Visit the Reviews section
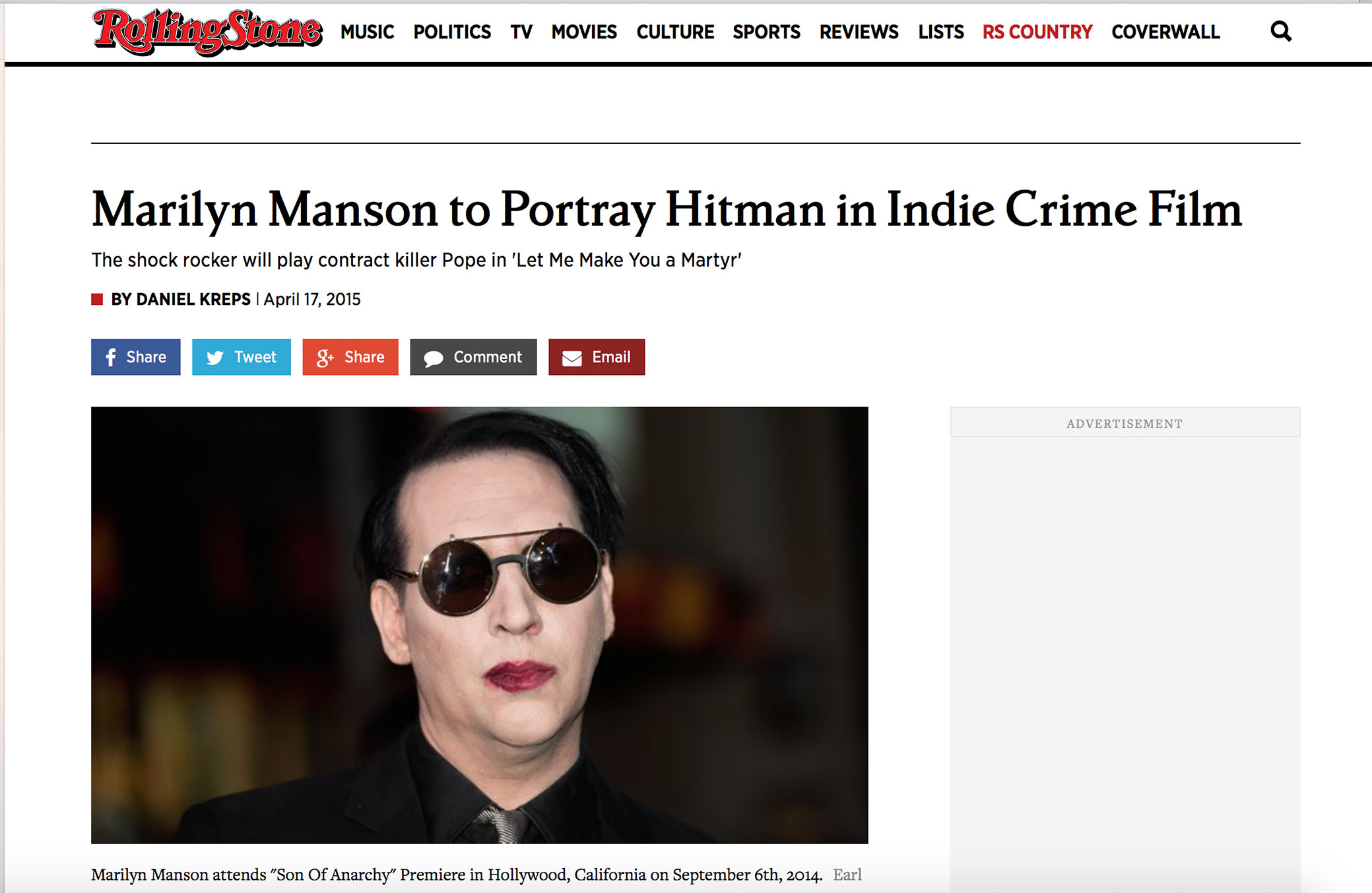The width and height of the screenshot is (1372, 893). pyautogui.click(x=859, y=32)
